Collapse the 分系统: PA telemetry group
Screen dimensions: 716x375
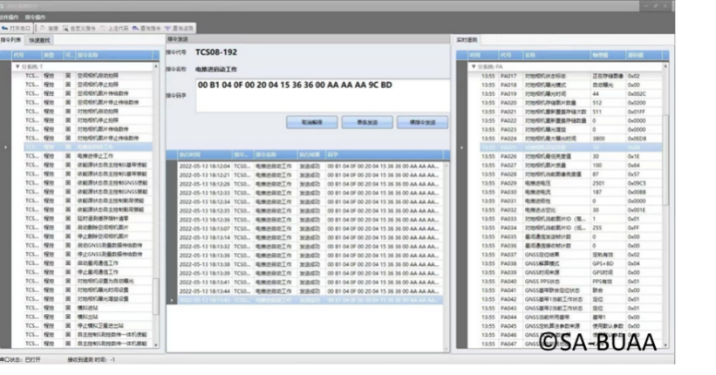[x=474, y=67]
